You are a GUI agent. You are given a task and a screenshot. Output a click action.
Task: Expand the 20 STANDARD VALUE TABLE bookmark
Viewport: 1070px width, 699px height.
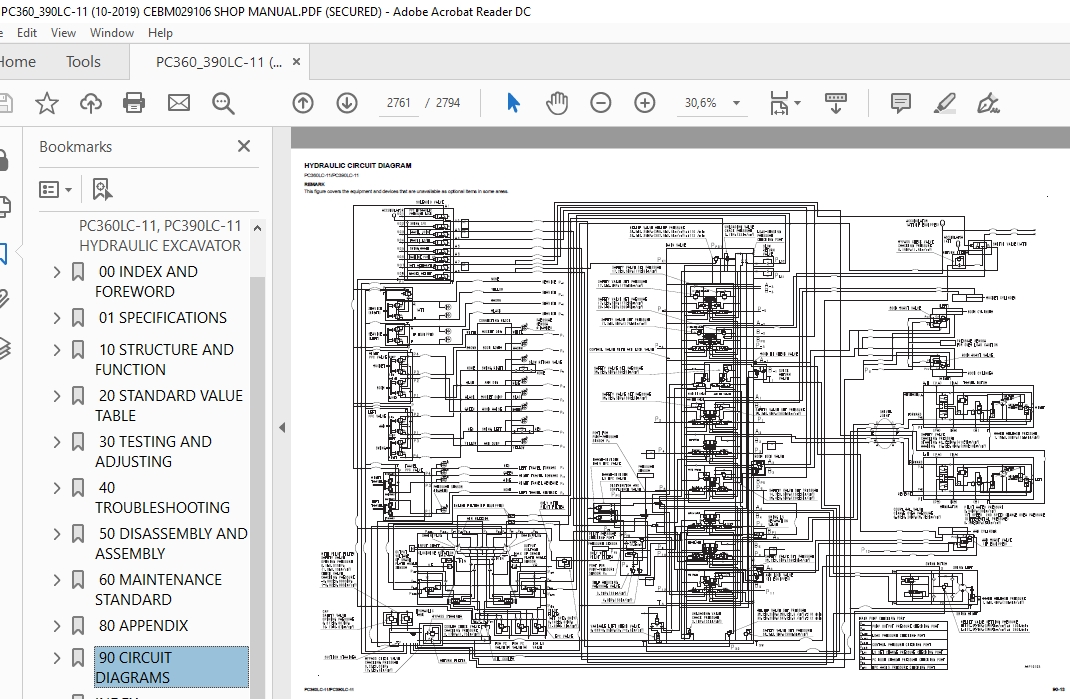pyautogui.click(x=57, y=396)
